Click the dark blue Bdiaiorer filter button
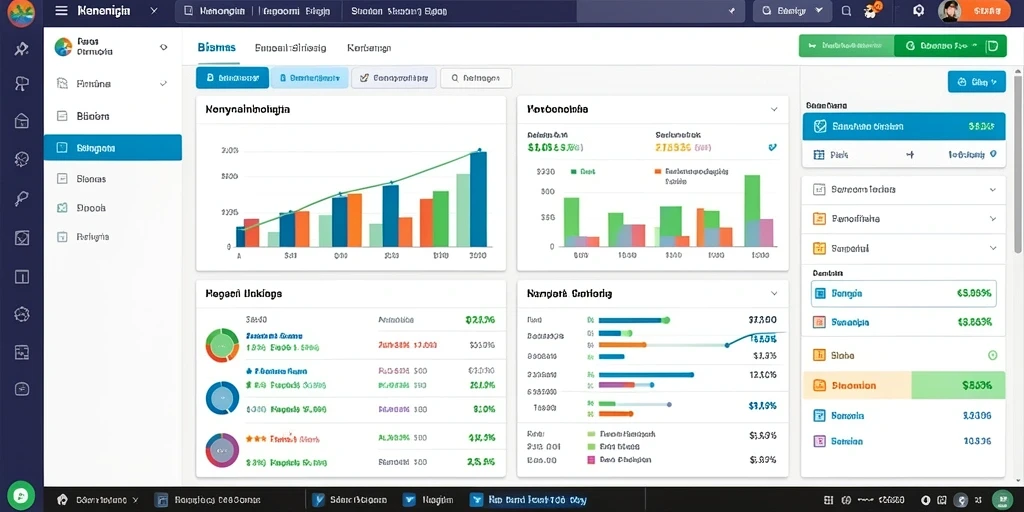 [232, 78]
